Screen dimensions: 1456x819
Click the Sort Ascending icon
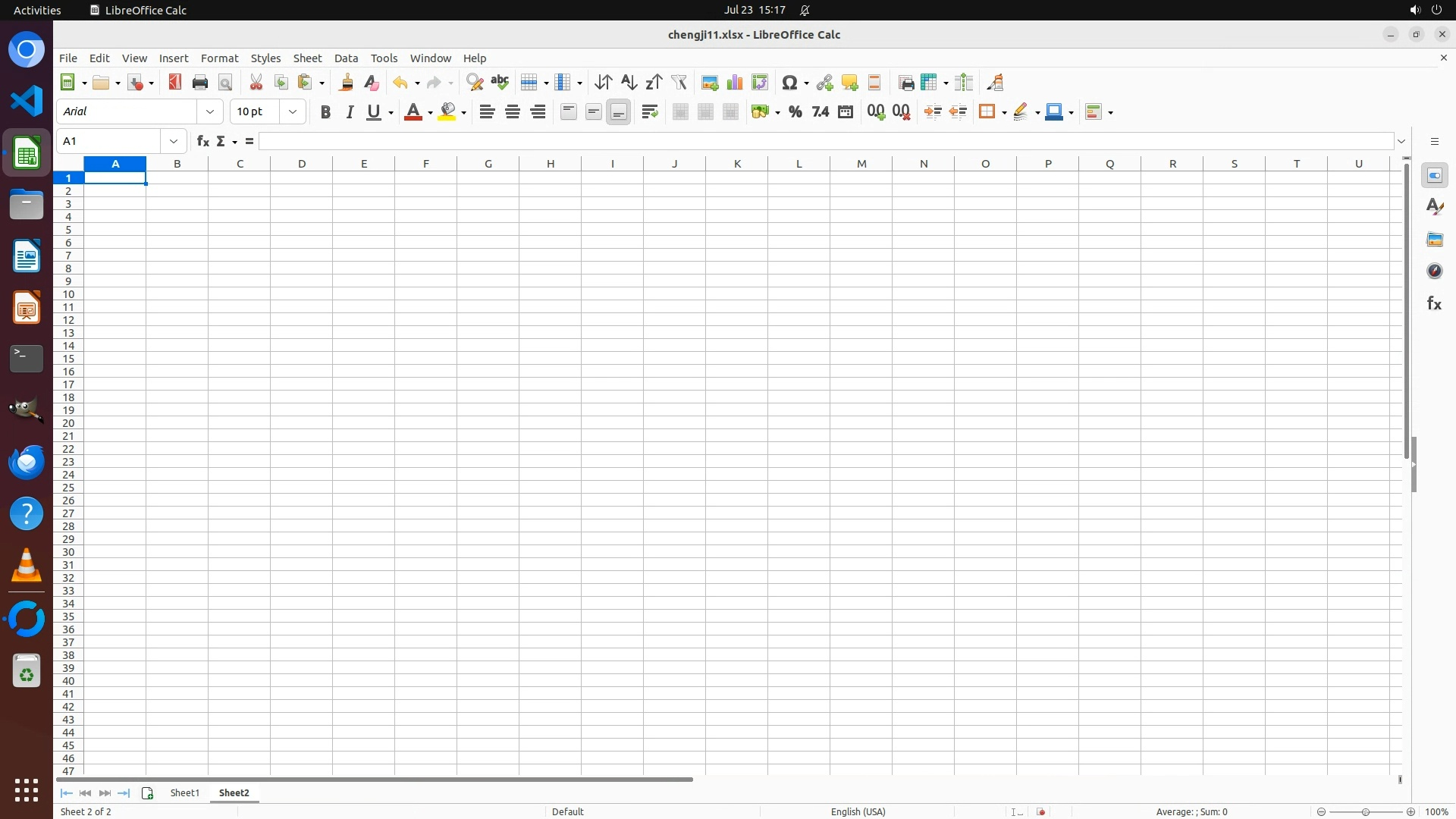[x=629, y=83]
